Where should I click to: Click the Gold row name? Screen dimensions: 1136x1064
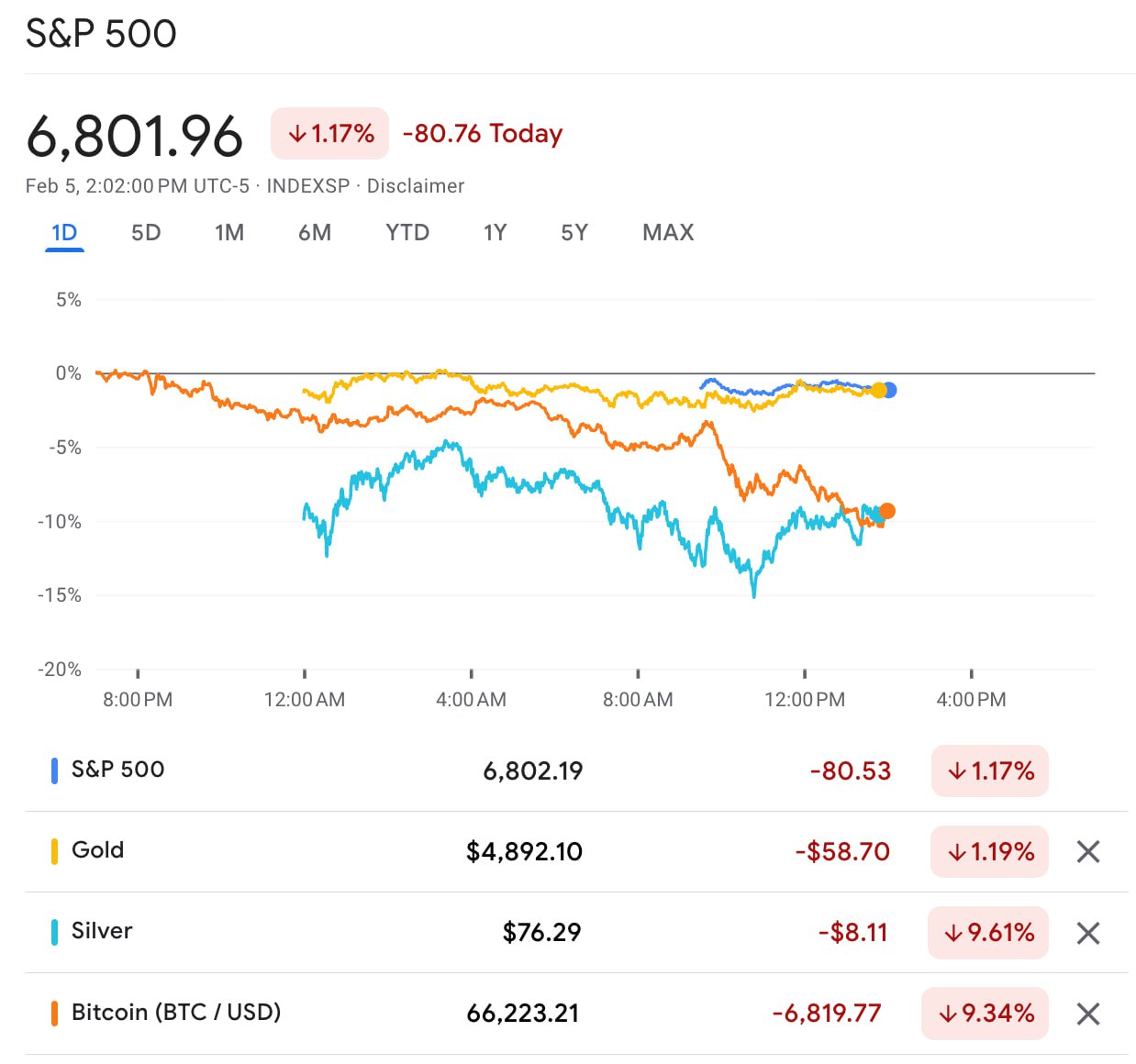click(x=98, y=850)
